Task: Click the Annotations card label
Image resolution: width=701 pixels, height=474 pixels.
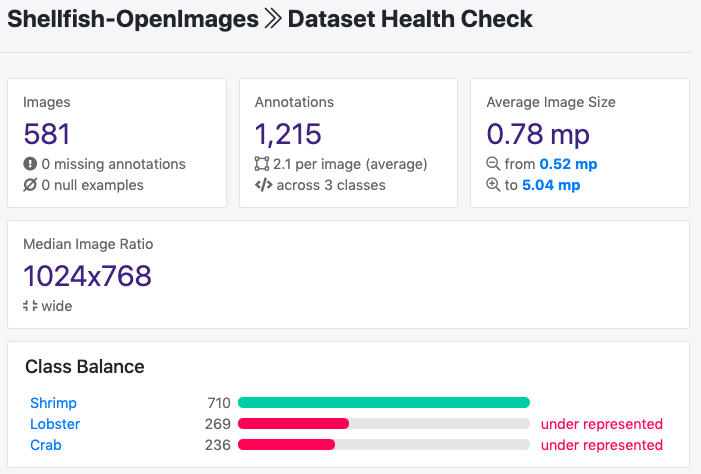Action: click(x=294, y=102)
